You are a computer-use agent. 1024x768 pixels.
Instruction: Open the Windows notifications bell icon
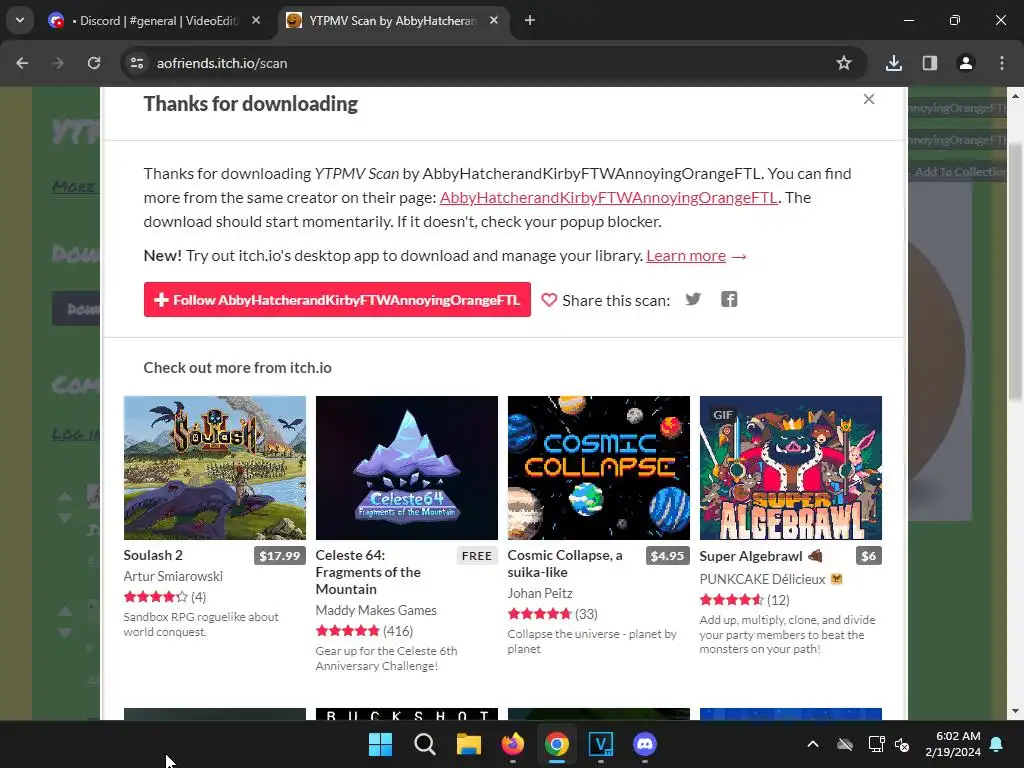click(997, 744)
